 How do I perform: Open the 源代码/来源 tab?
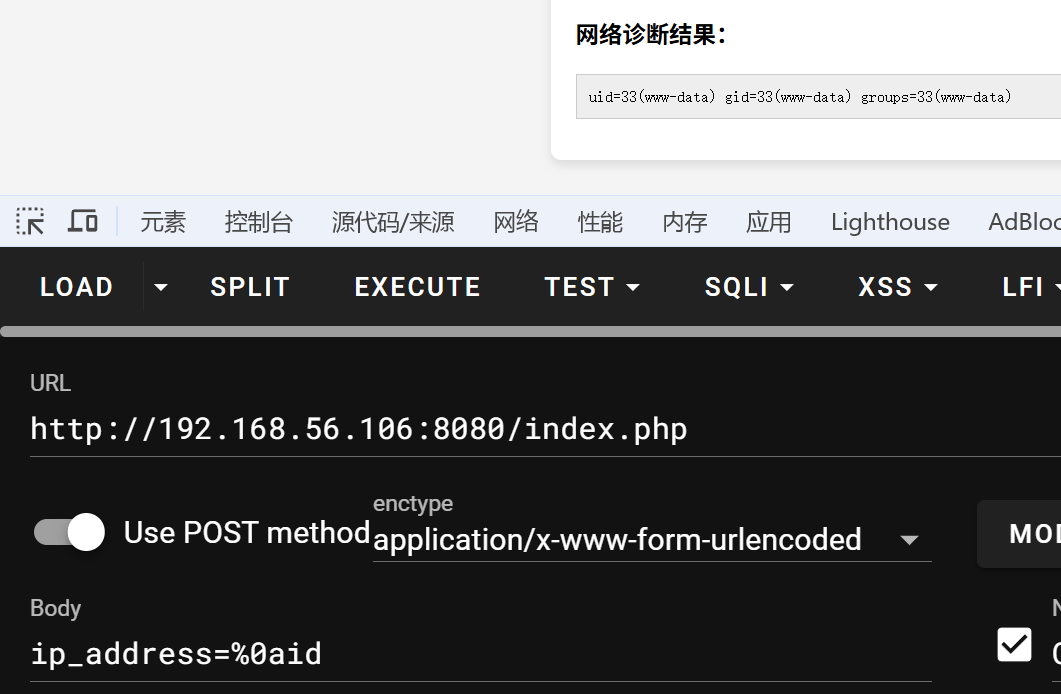pyautogui.click(x=393, y=222)
